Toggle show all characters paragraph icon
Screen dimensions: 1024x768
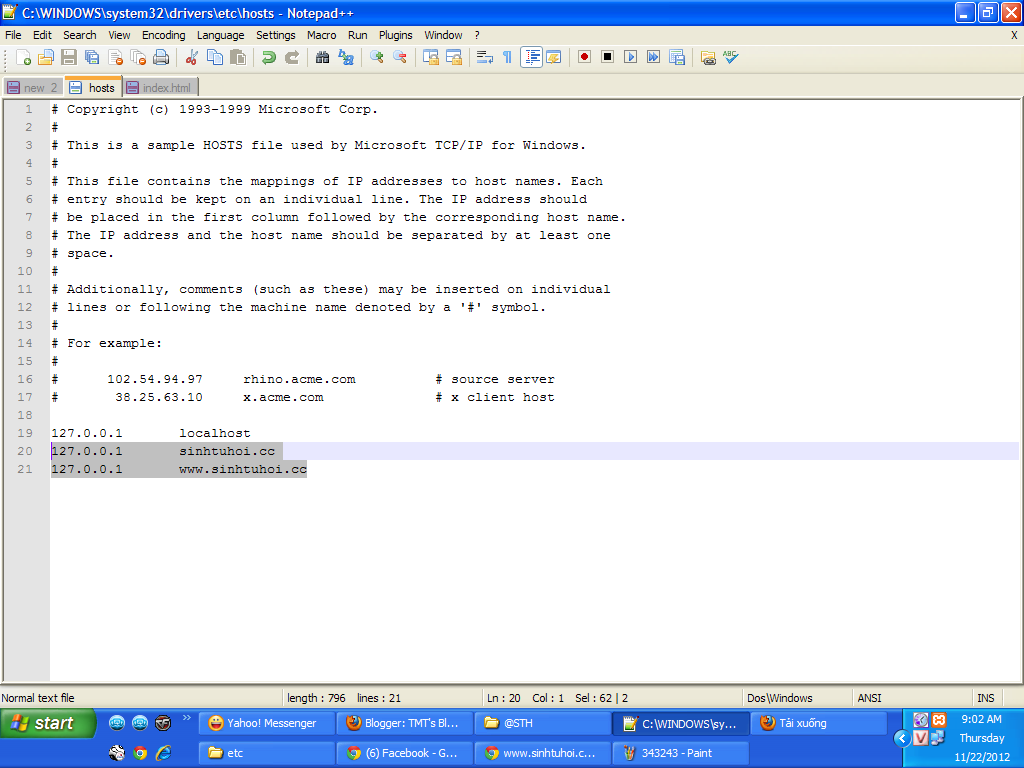tap(507, 57)
